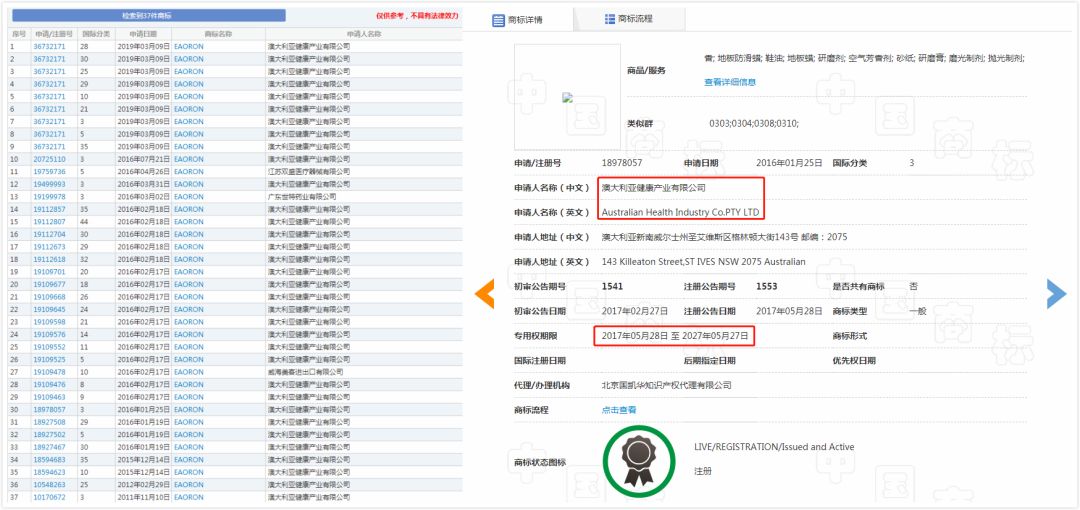Screen dimensions: 1080x510
Task: Open 36732171 link in class 35 row
Action: [49, 147]
